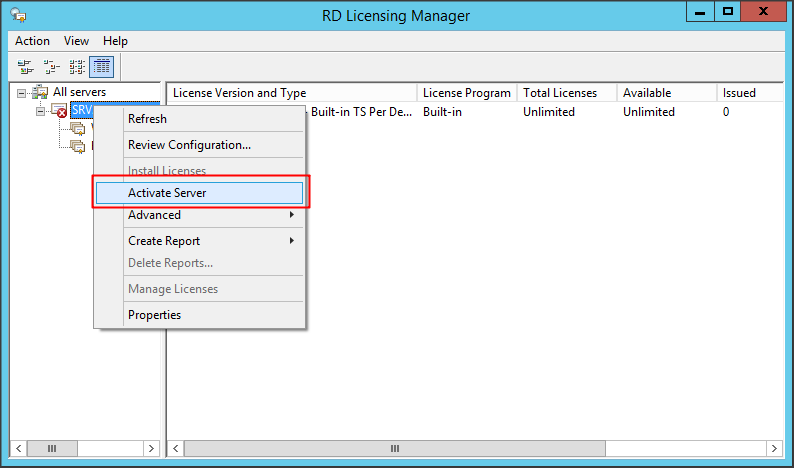
Task: Click the second license pack icon under SRV
Action: tap(78, 146)
